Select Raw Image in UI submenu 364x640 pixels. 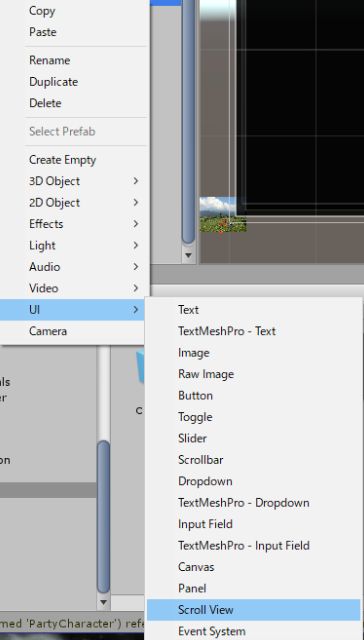(x=206, y=374)
